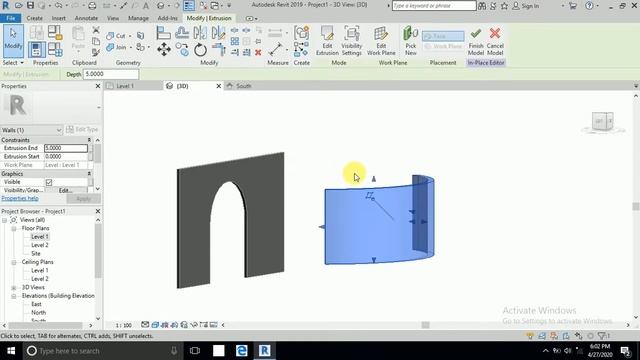Viewport: 640px width, 360px height.
Task: Open the type selector dropdown
Action: tap(99, 107)
